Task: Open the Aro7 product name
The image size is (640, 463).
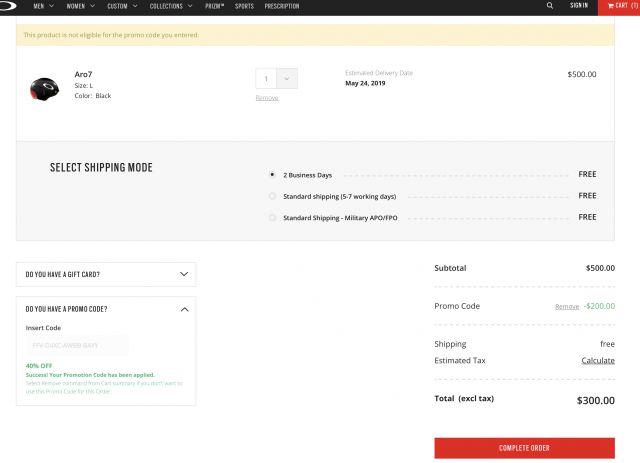Action: pyautogui.click(x=83, y=74)
